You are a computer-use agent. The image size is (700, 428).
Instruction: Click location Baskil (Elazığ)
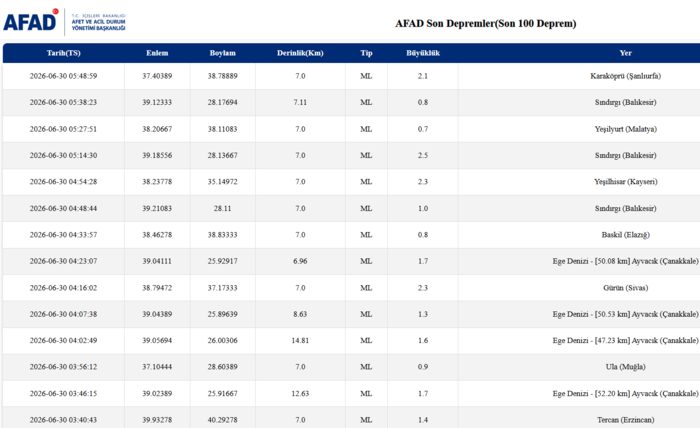point(625,235)
